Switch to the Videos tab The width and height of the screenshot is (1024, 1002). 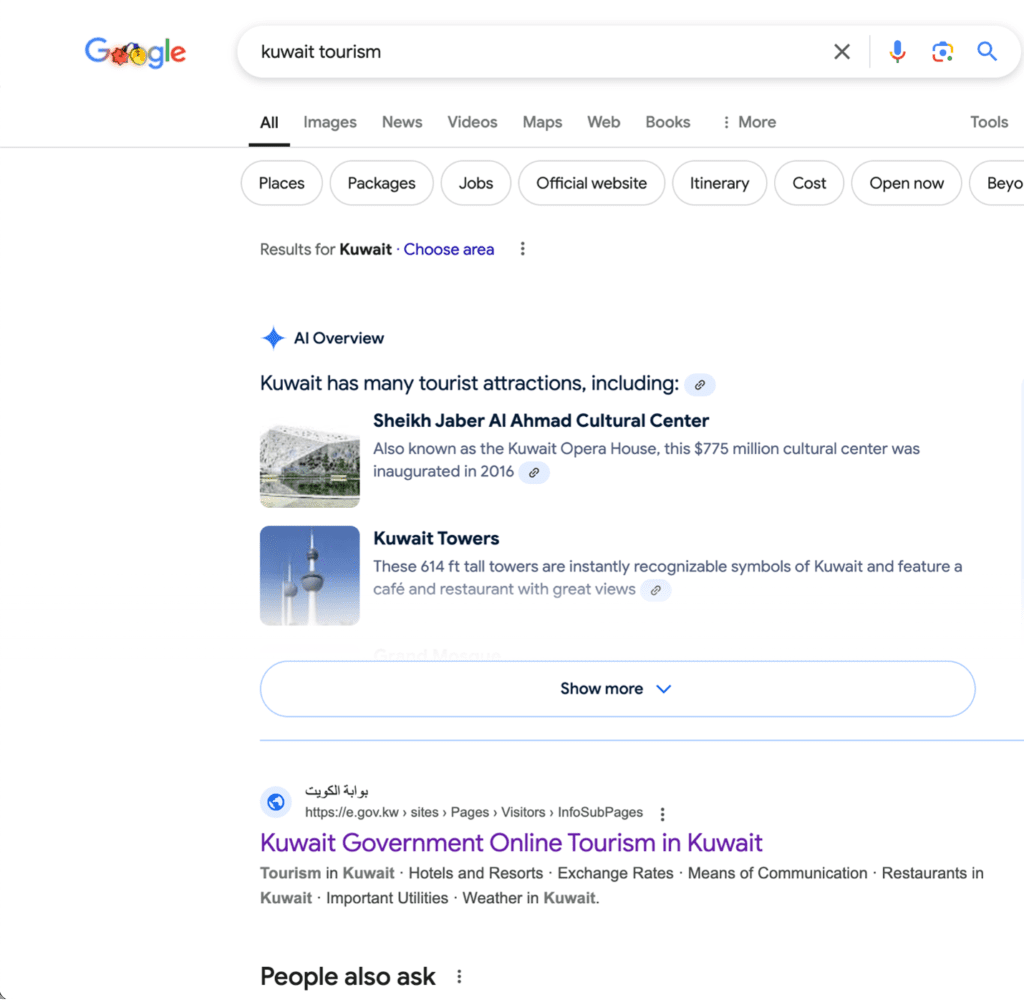tap(472, 122)
